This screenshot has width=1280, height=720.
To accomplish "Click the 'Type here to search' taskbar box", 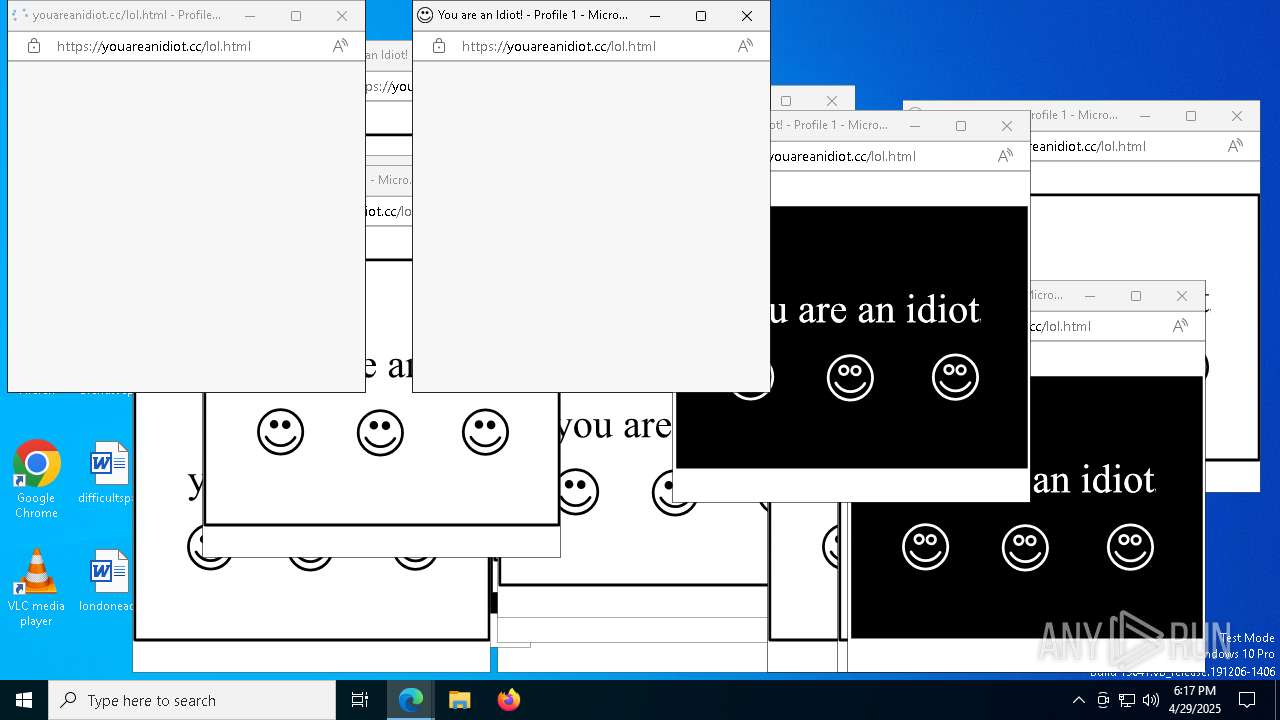I will 192,700.
